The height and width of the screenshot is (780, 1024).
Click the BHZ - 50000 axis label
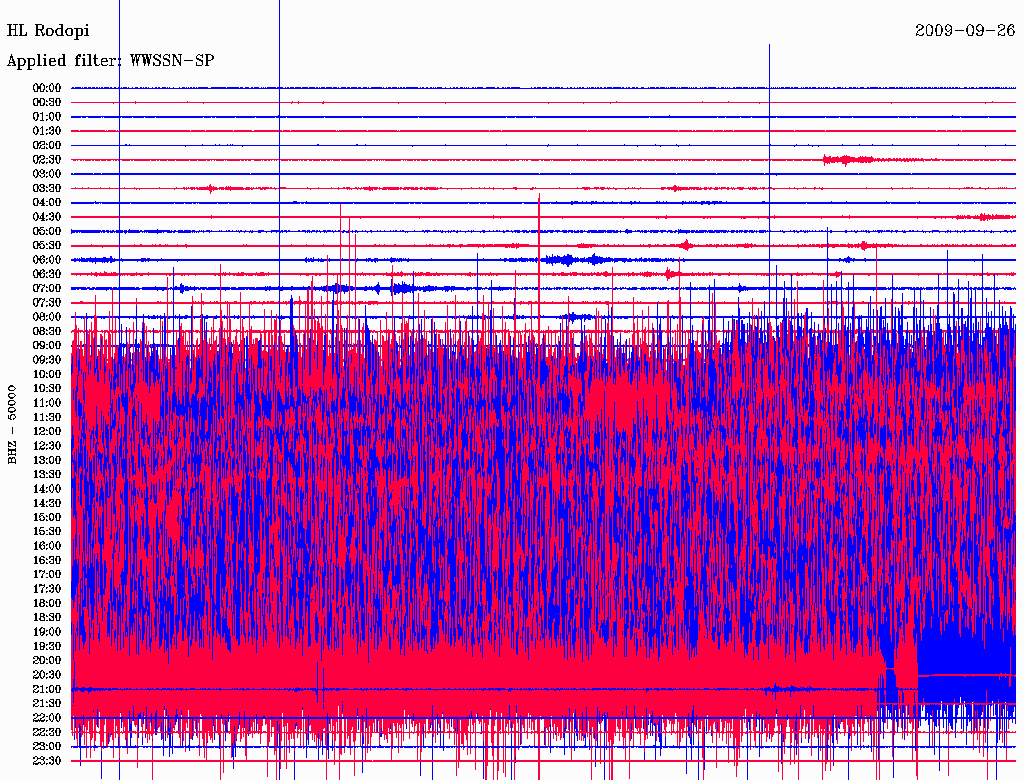click(x=13, y=424)
